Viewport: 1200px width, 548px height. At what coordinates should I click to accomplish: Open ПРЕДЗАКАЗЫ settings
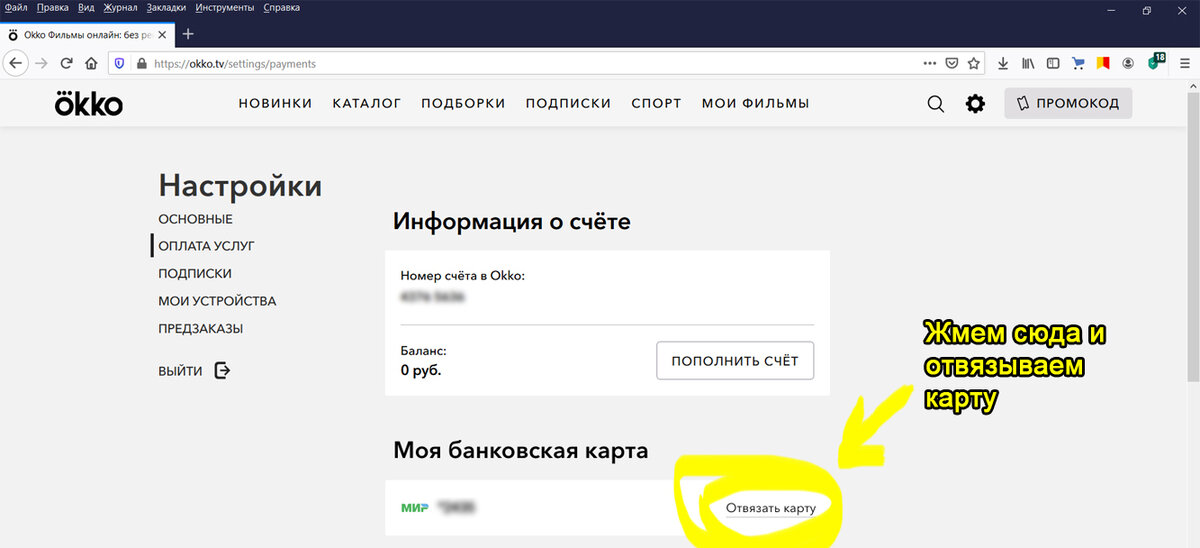click(200, 328)
